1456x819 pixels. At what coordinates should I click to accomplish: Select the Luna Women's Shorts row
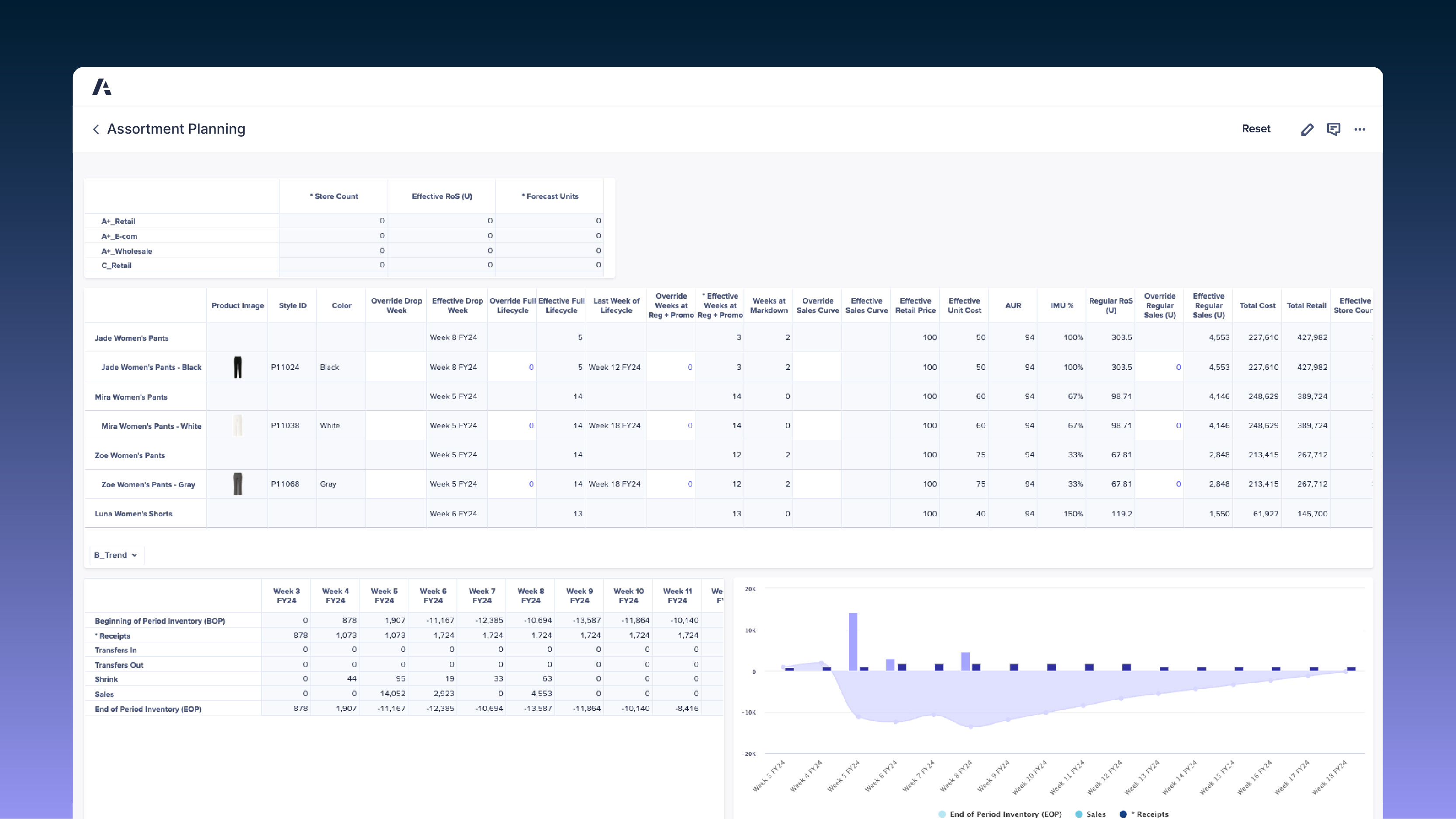(x=133, y=514)
